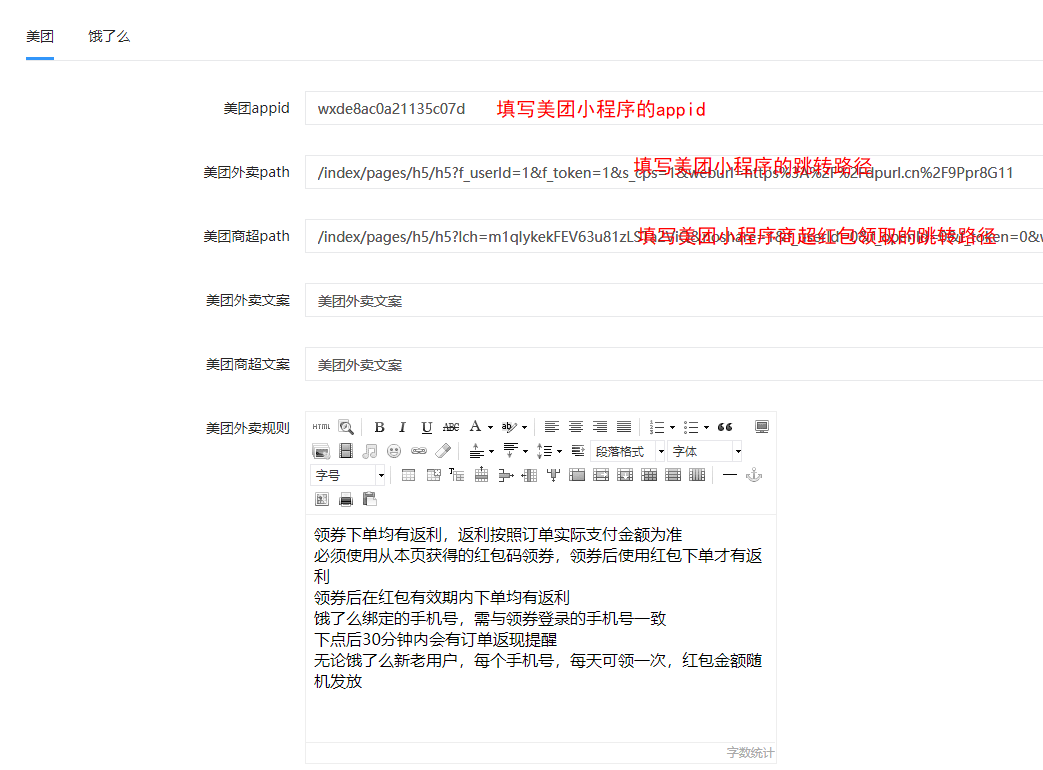Insert a blockquote
Viewport: 1043px width, 770px height.
click(x=725, y=427)
